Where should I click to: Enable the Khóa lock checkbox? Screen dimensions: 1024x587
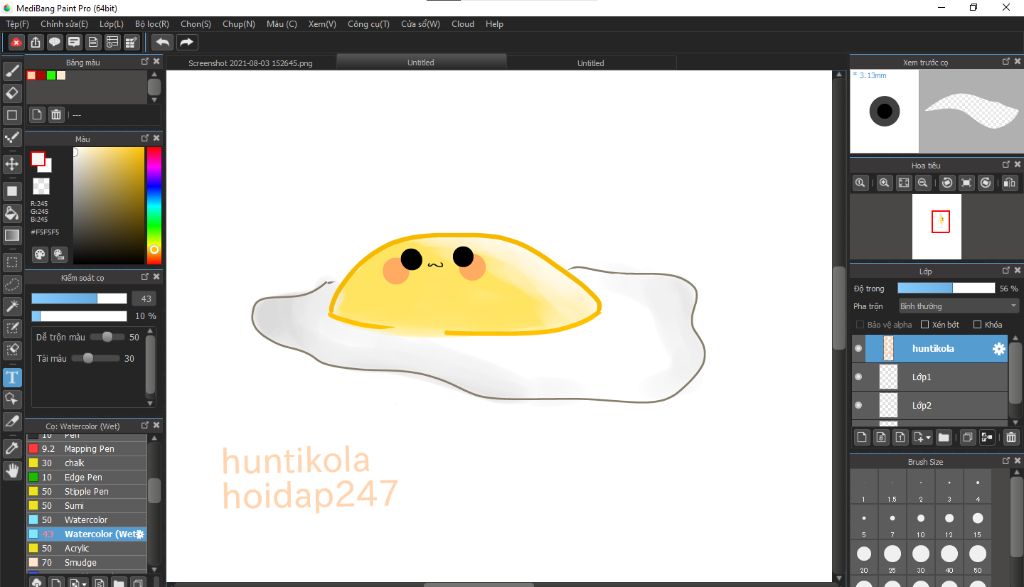[x=977, y=325]
